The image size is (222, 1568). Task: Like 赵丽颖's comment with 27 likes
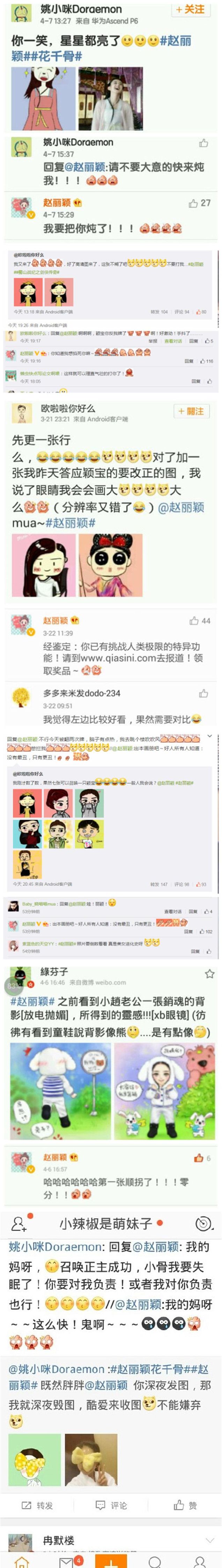[199, 203]
